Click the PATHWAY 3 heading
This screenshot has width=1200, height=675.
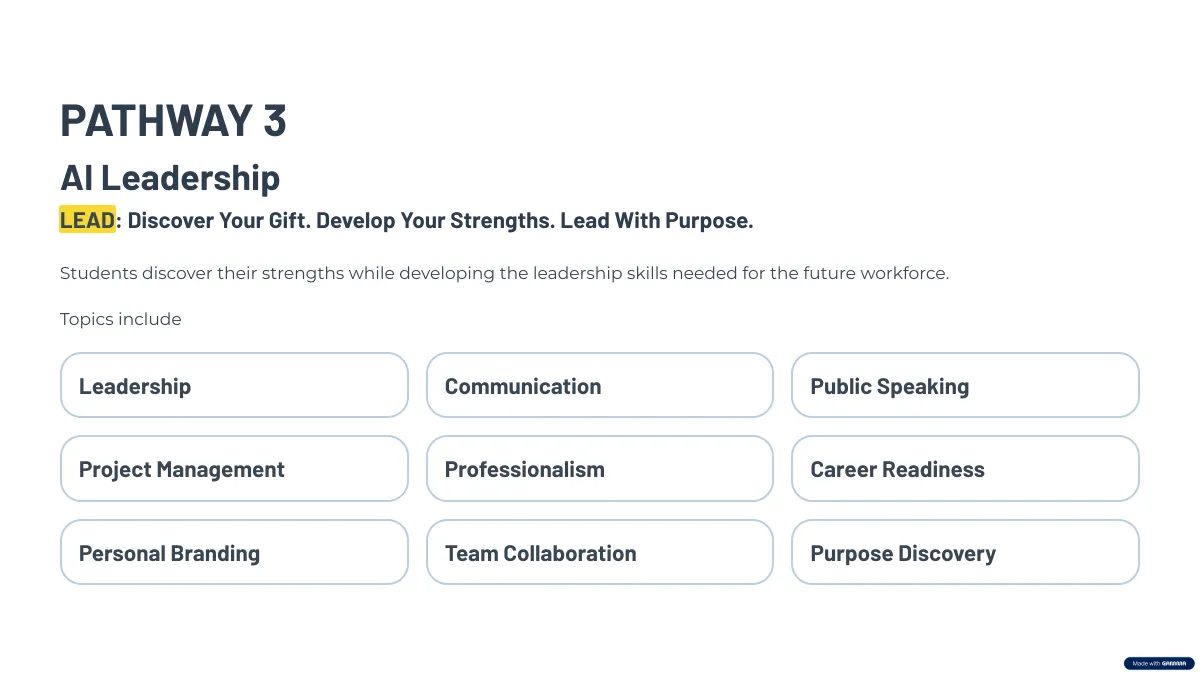click(x=173, y=120)
